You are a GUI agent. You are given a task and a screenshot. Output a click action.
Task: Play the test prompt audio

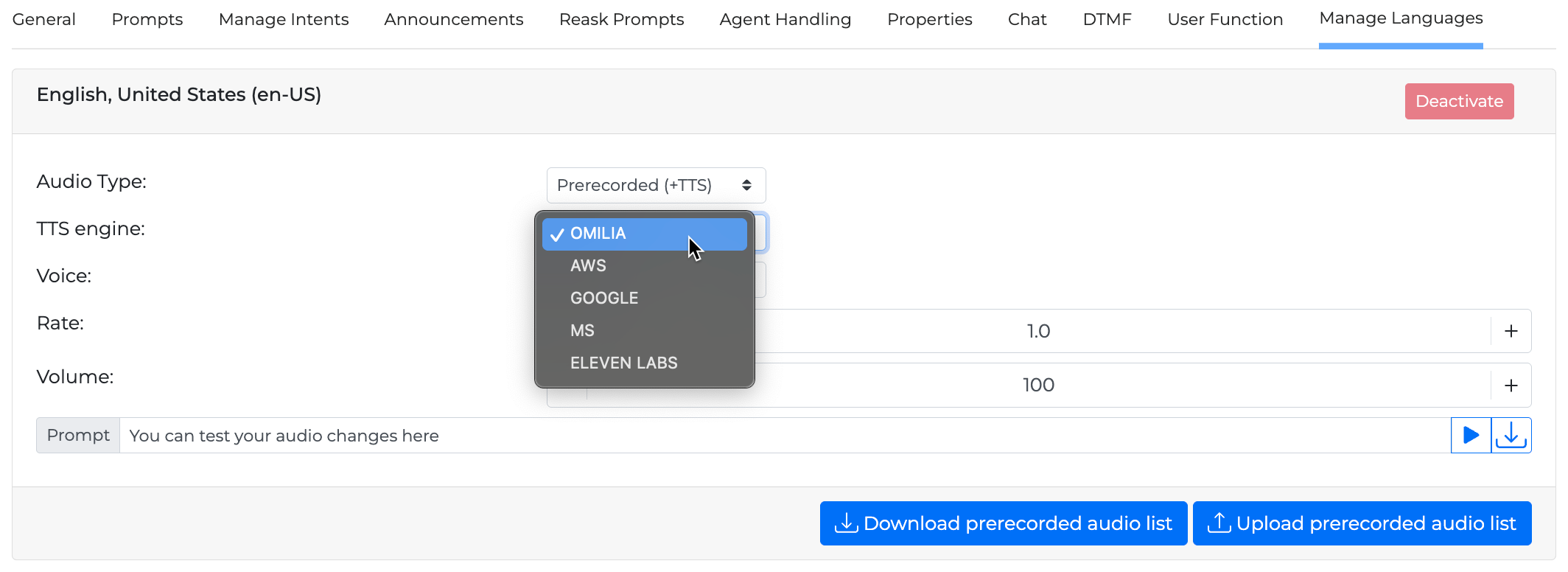tap(1471, 436)
